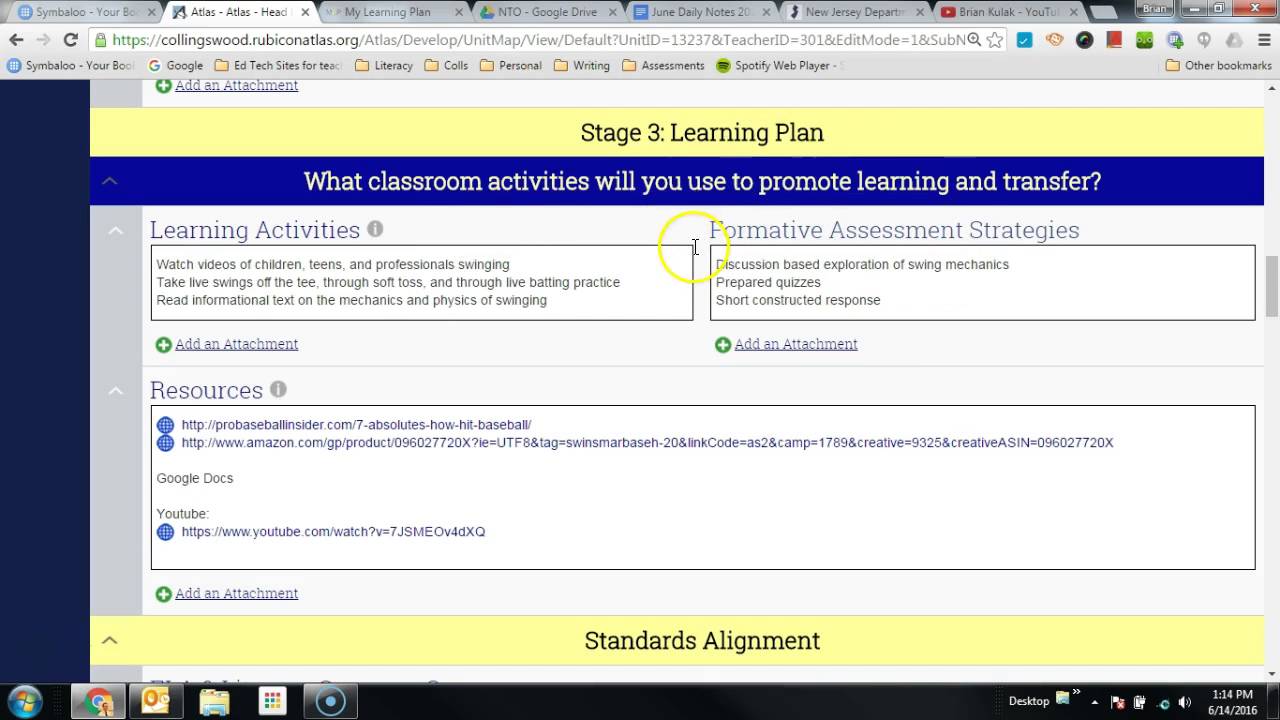1280x720 pixels.
Task: Click the browser back arrow
Action: click(x=16, y=40)
